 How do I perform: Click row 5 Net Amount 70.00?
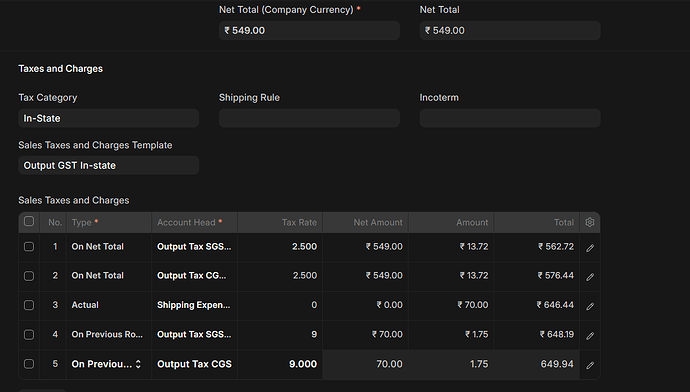pos(389,364)
